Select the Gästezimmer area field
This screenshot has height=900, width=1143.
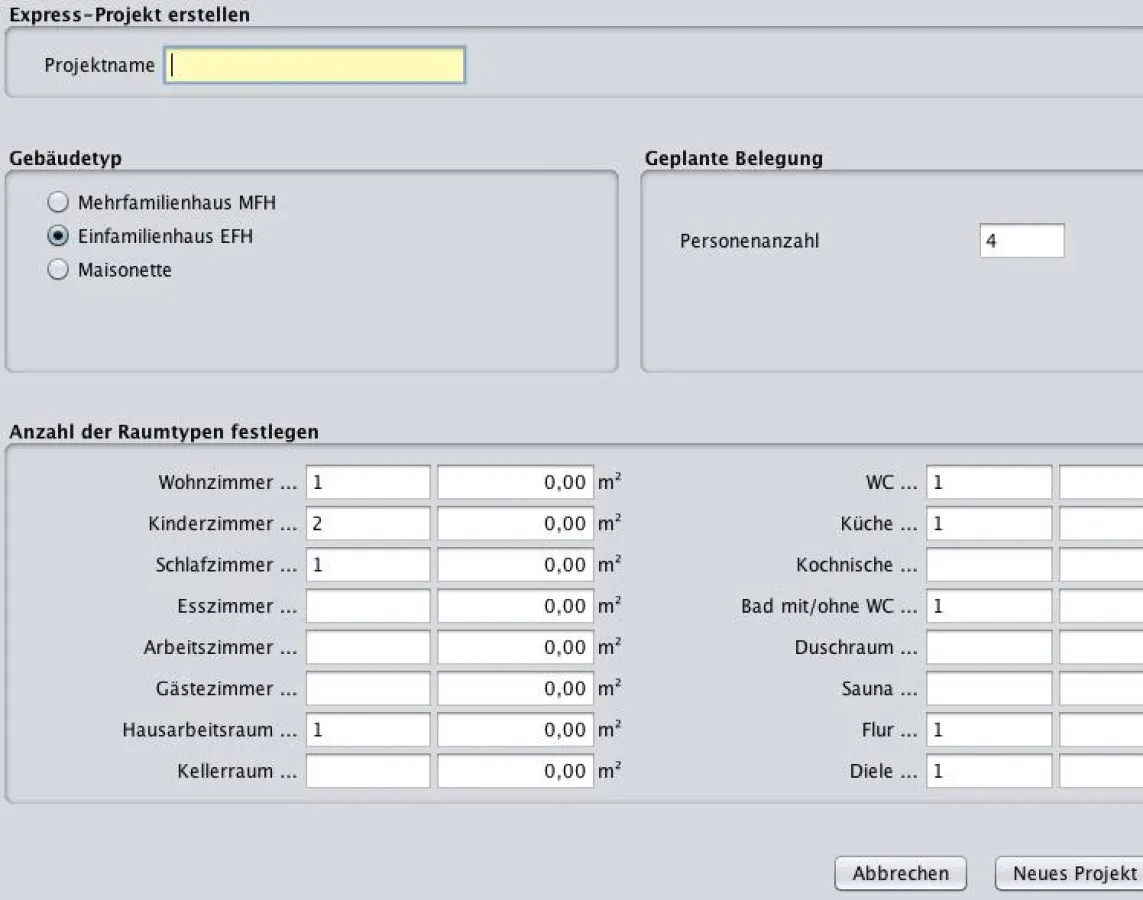click(515, 689)
